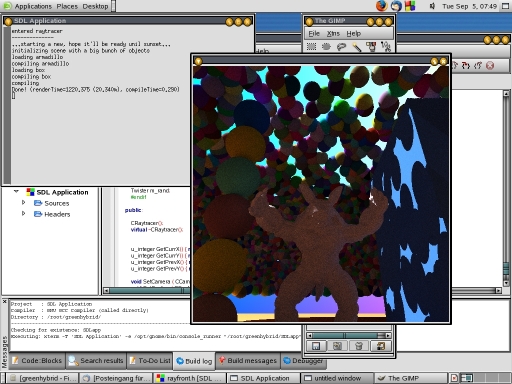Click the save icon at GIMP dialog bottom

[x=316, y=346]
